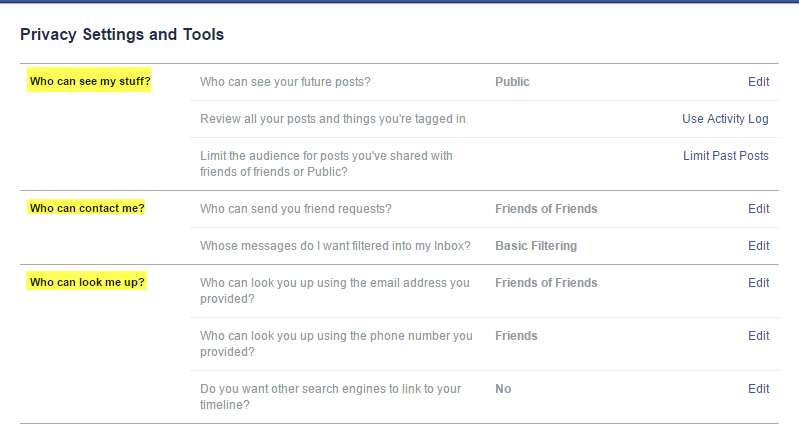Click the Limit Past Posts link
This screenshot has width=799, height=424.
pyautogui.click(x=726, y=156)
